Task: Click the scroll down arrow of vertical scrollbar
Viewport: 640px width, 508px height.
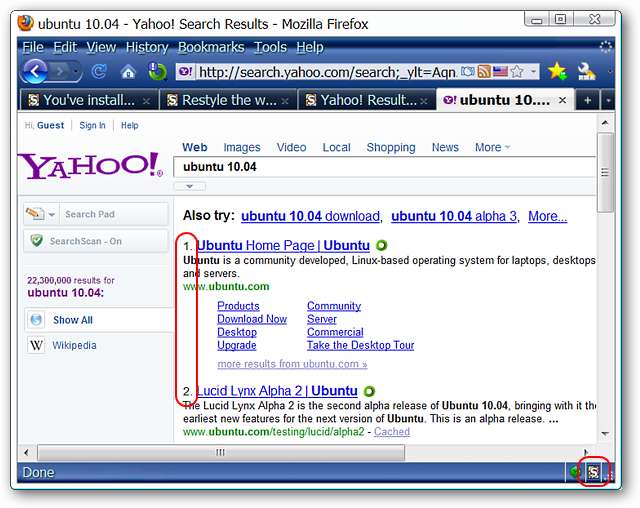Action: tap(604, 434)
